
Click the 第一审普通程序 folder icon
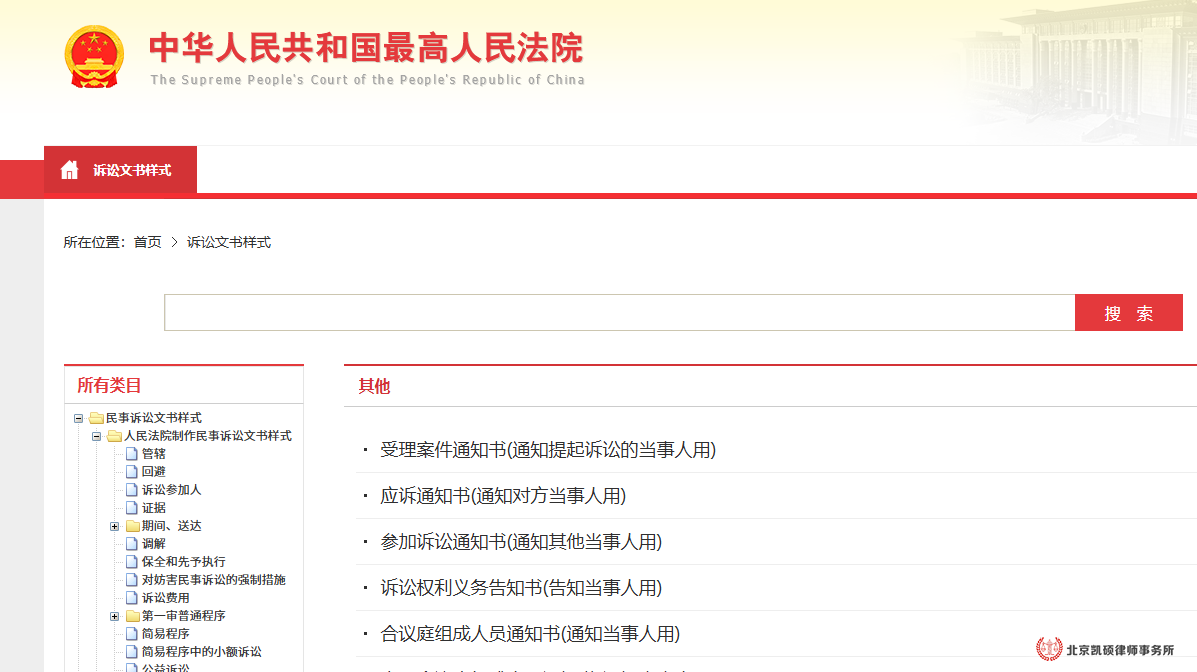click(132, 616)
